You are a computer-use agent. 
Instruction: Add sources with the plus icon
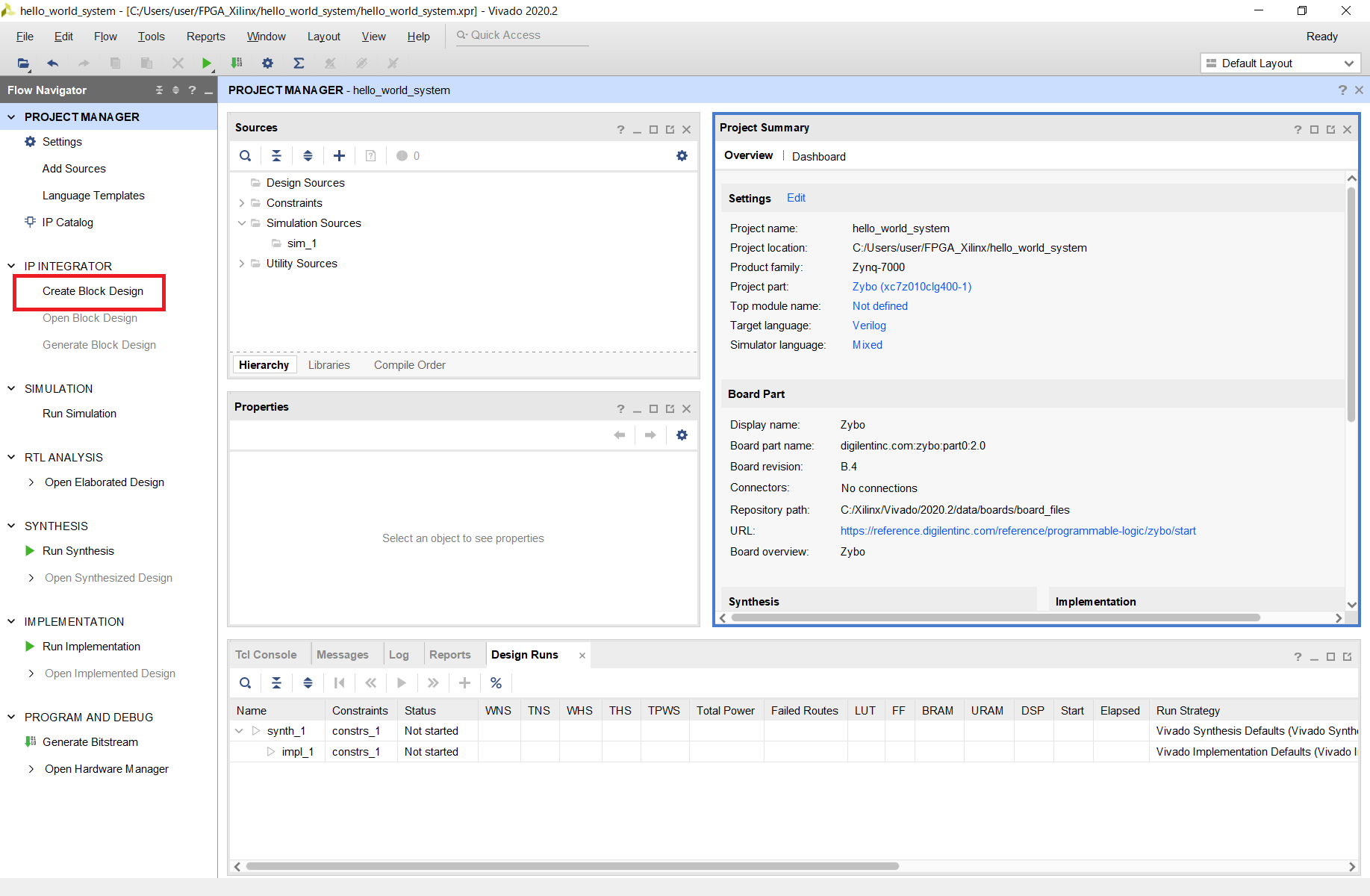click(x=339, y=156)
